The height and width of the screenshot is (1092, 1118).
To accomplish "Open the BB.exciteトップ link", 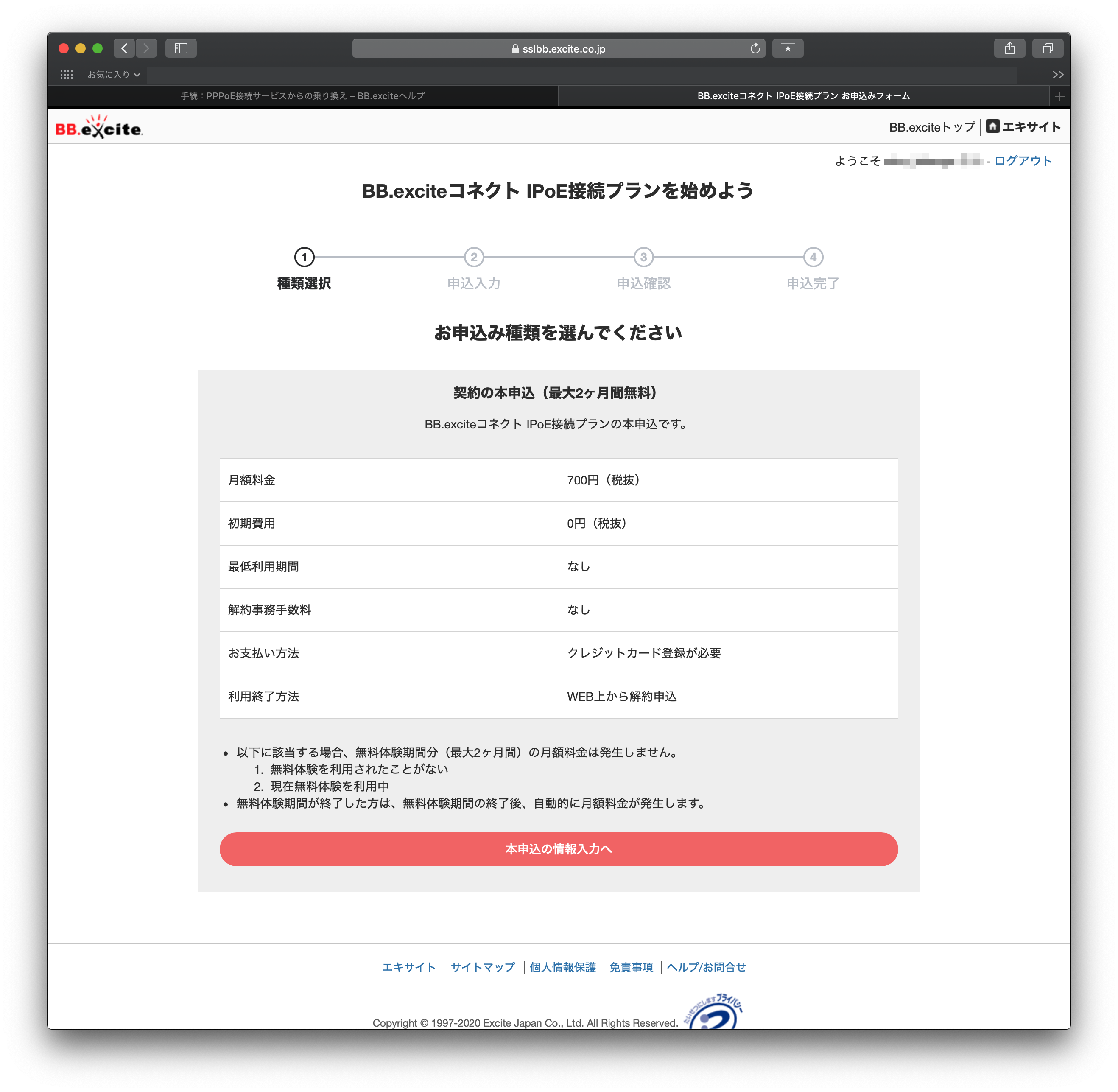I will (932, 127).
